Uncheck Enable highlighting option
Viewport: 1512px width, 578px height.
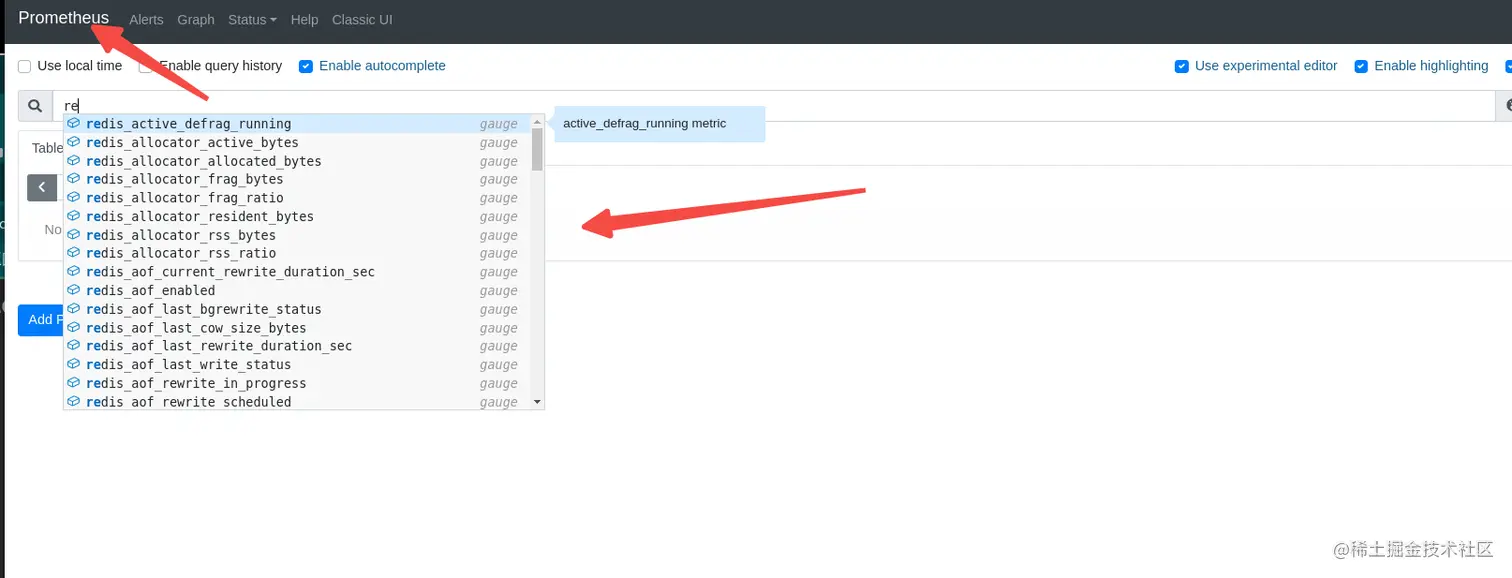[1361, 66]
